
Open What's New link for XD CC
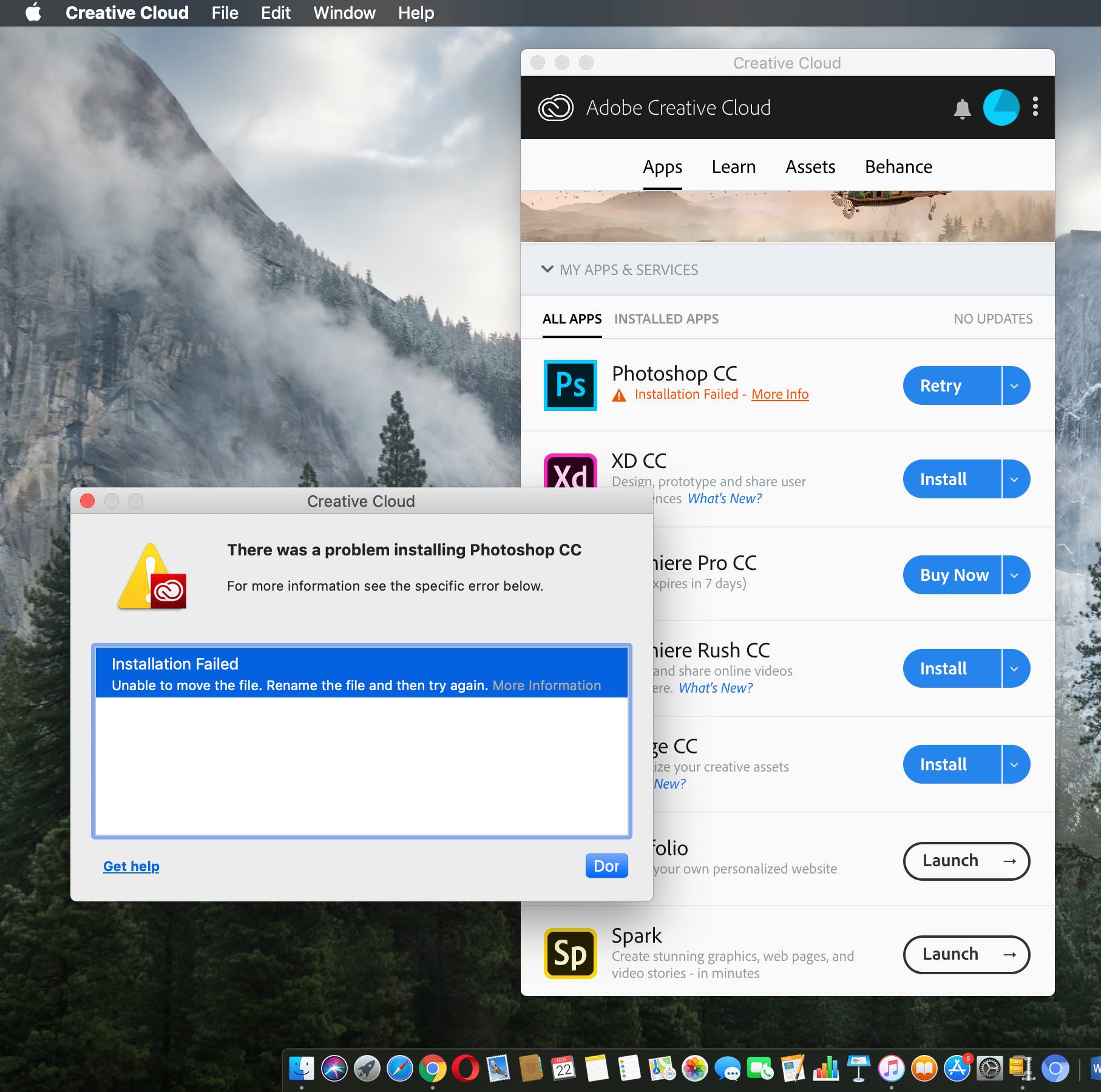tap(725, 499)
